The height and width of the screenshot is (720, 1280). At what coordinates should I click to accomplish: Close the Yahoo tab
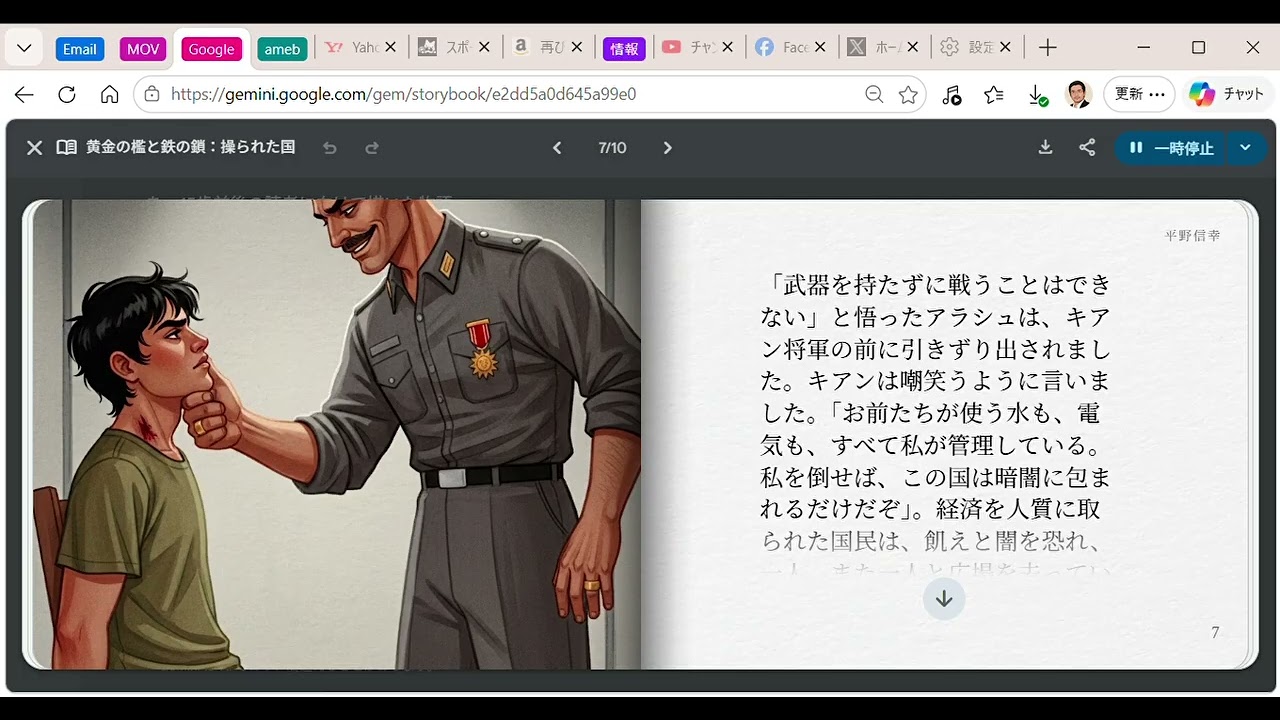coord(391,47)
